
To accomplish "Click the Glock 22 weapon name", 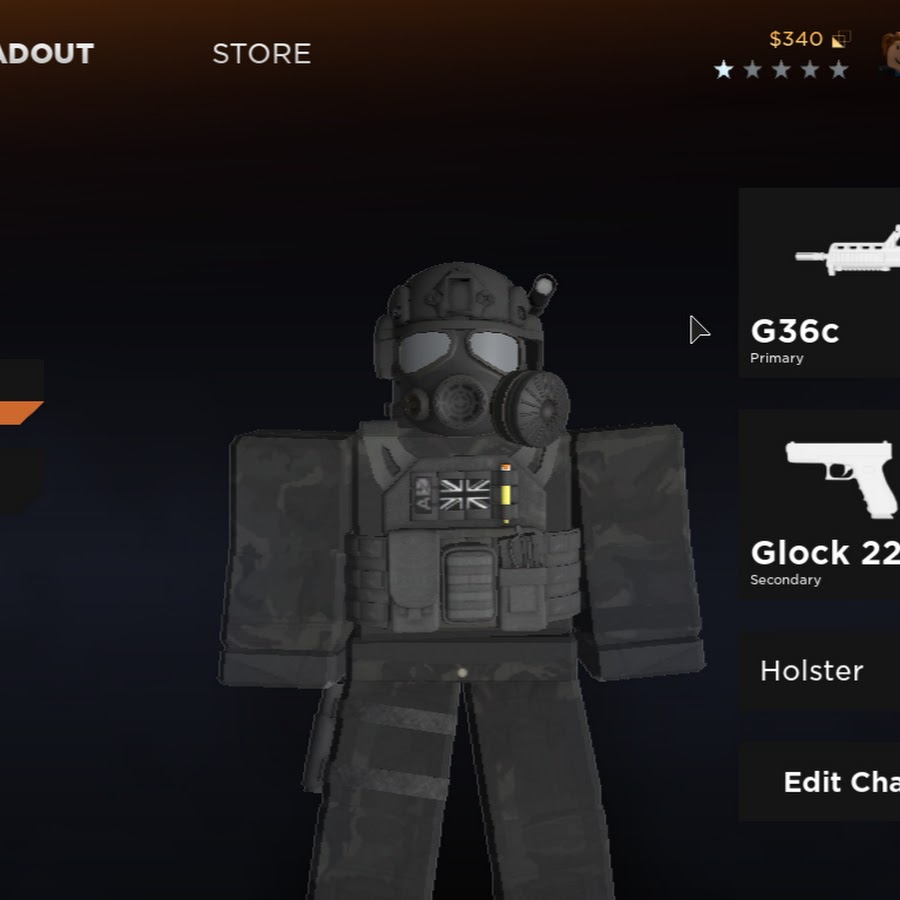I will coord(825,553).
